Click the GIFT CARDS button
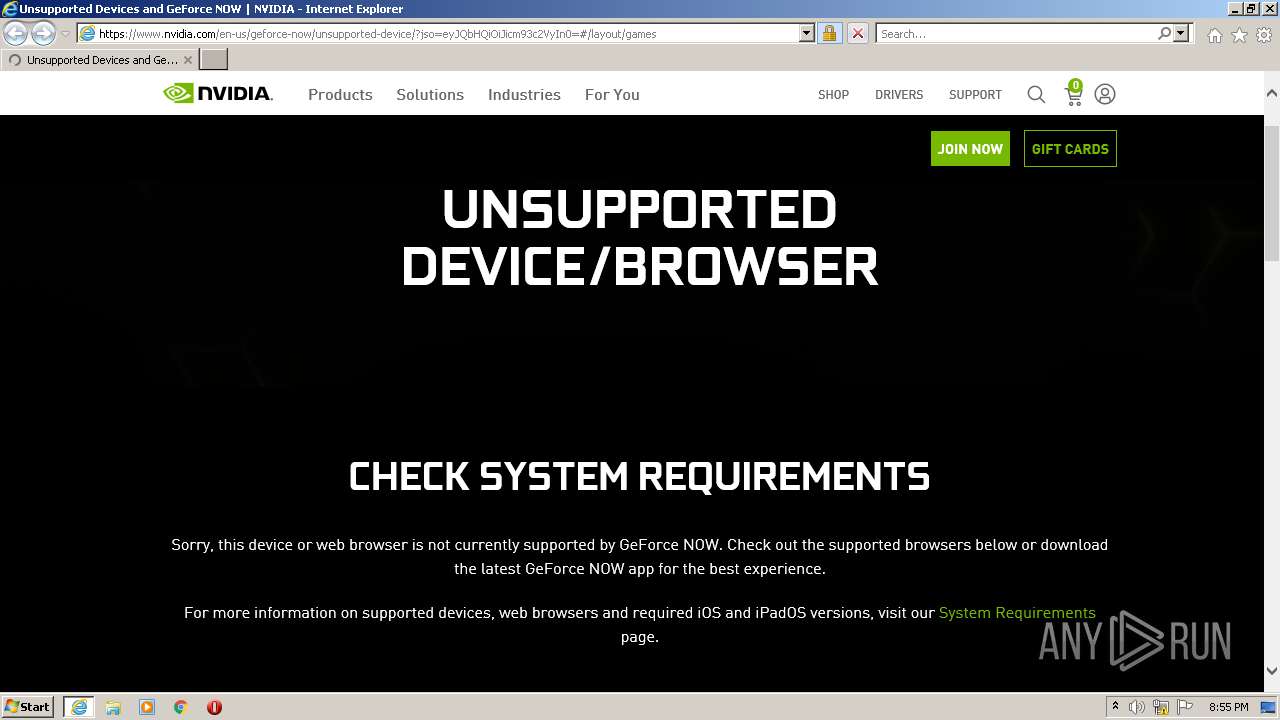 [1070, 149]
